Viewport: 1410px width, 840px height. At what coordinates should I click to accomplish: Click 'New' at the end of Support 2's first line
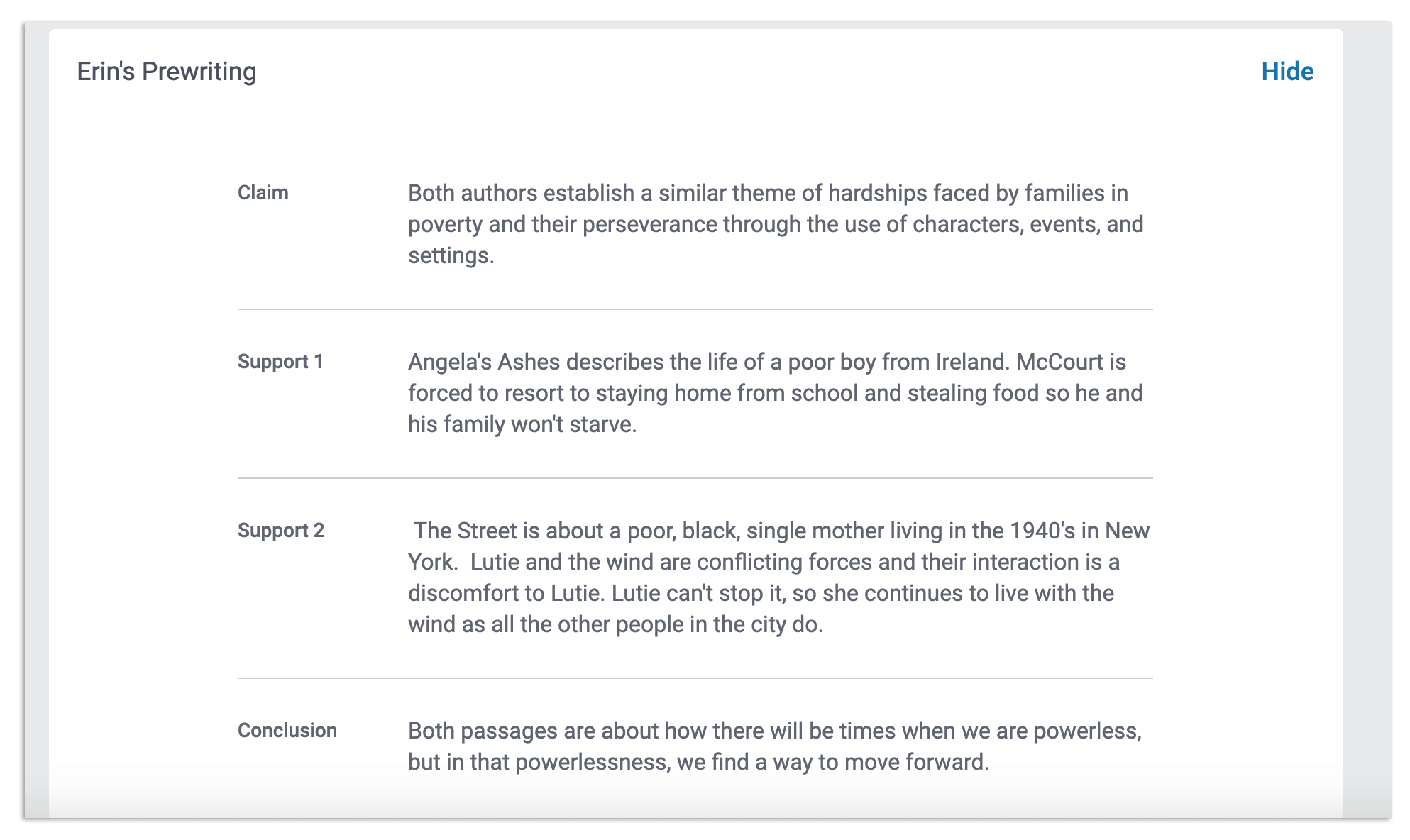(x=1128, y=531)
